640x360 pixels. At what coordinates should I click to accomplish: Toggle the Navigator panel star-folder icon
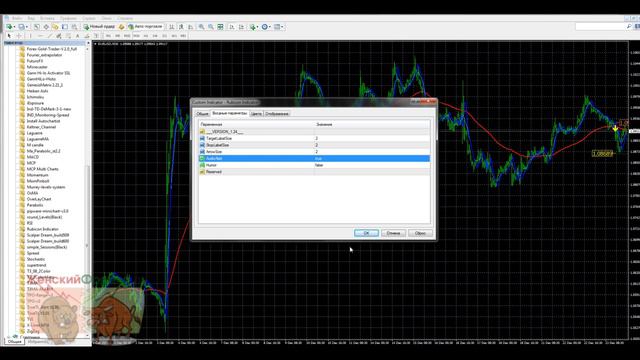tap(55, 27)
